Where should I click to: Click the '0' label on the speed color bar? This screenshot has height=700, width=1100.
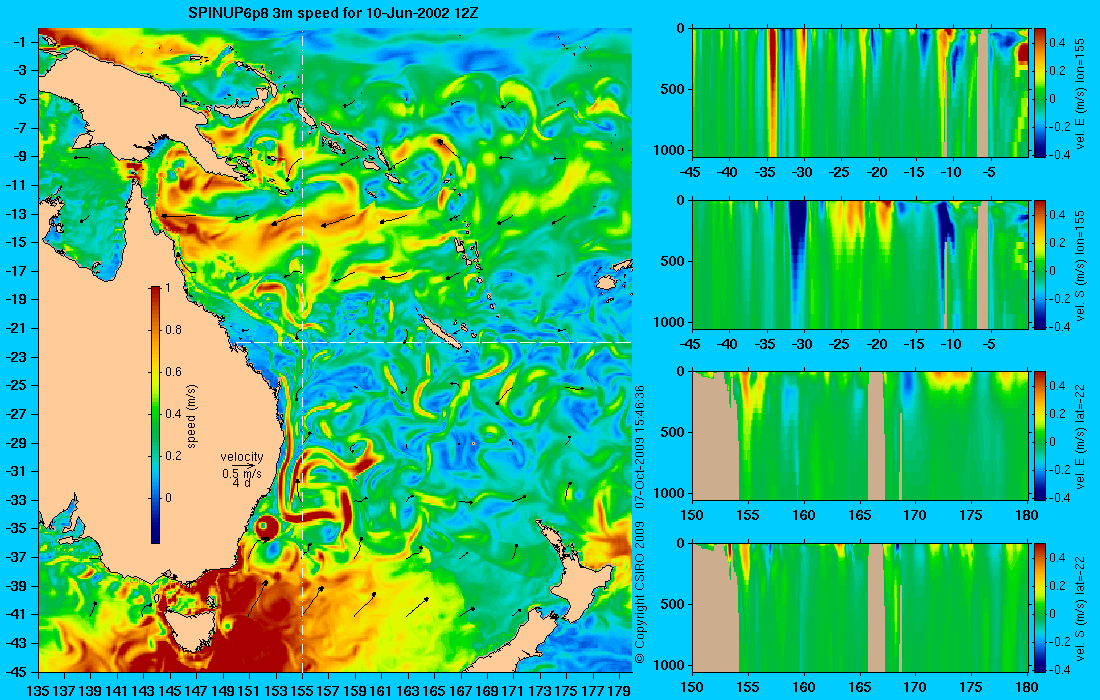168,497
